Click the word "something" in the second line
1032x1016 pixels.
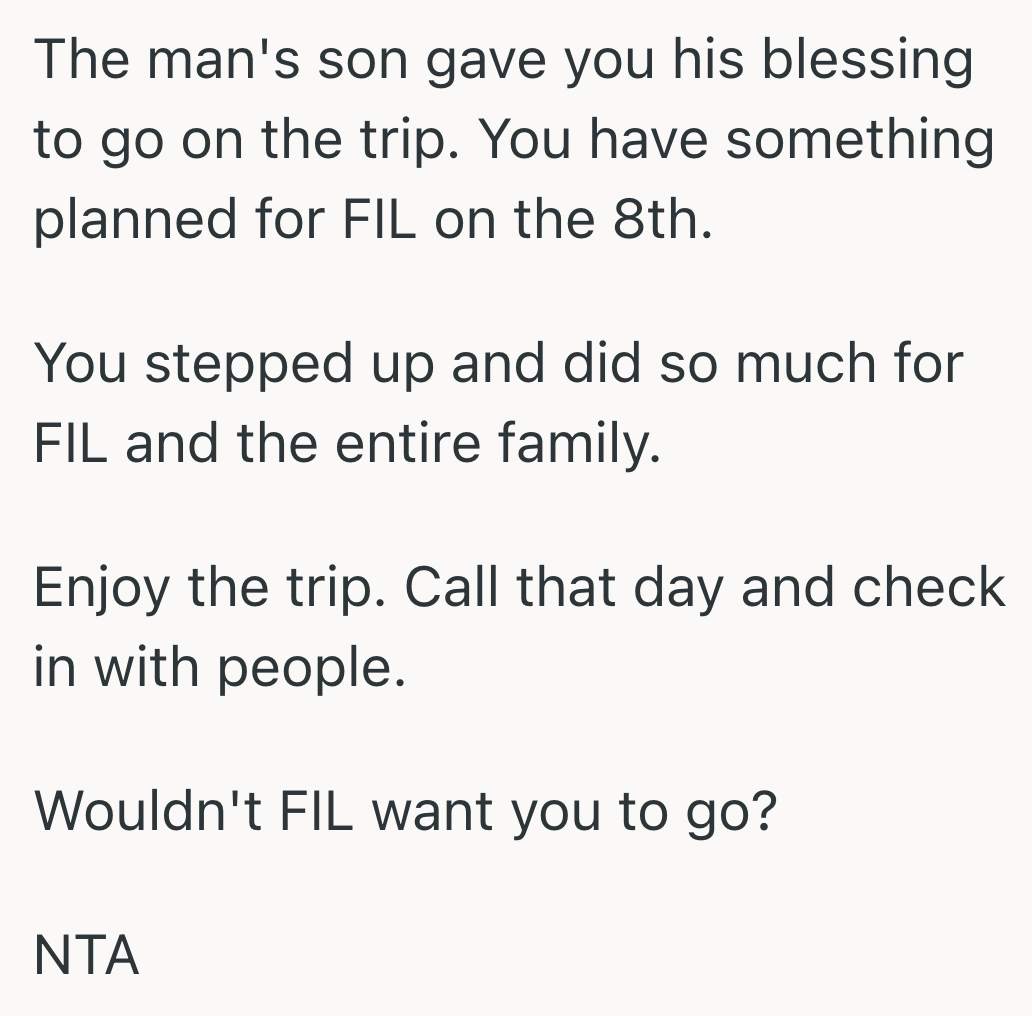(860, 141)
